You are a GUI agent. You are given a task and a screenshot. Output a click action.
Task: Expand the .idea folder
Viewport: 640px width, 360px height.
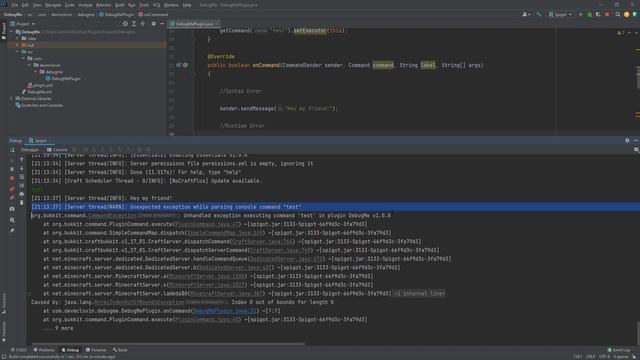click(x=17, y=38)
